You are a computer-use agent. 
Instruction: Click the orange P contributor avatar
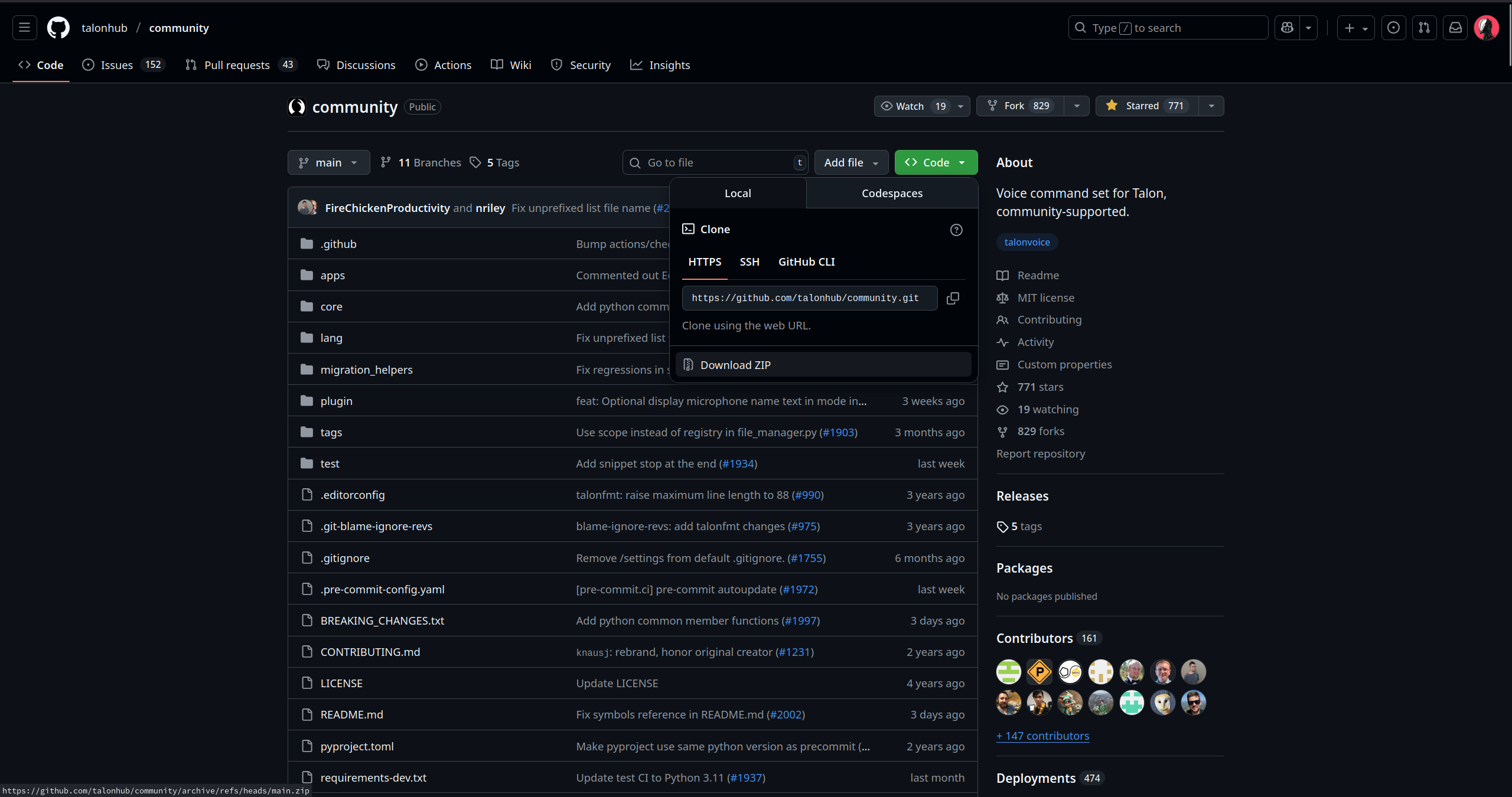point(1039,672)
